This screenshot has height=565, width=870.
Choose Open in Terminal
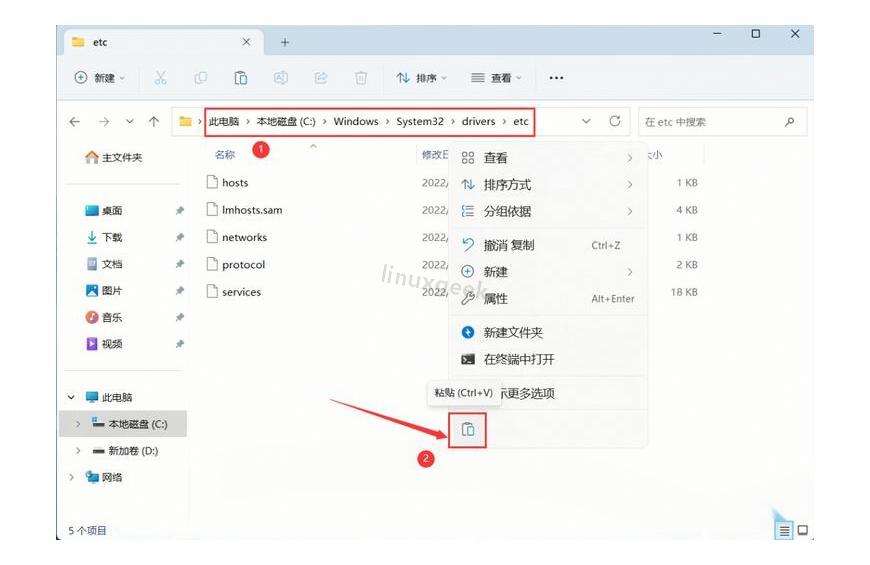click(x=548, y=359)
